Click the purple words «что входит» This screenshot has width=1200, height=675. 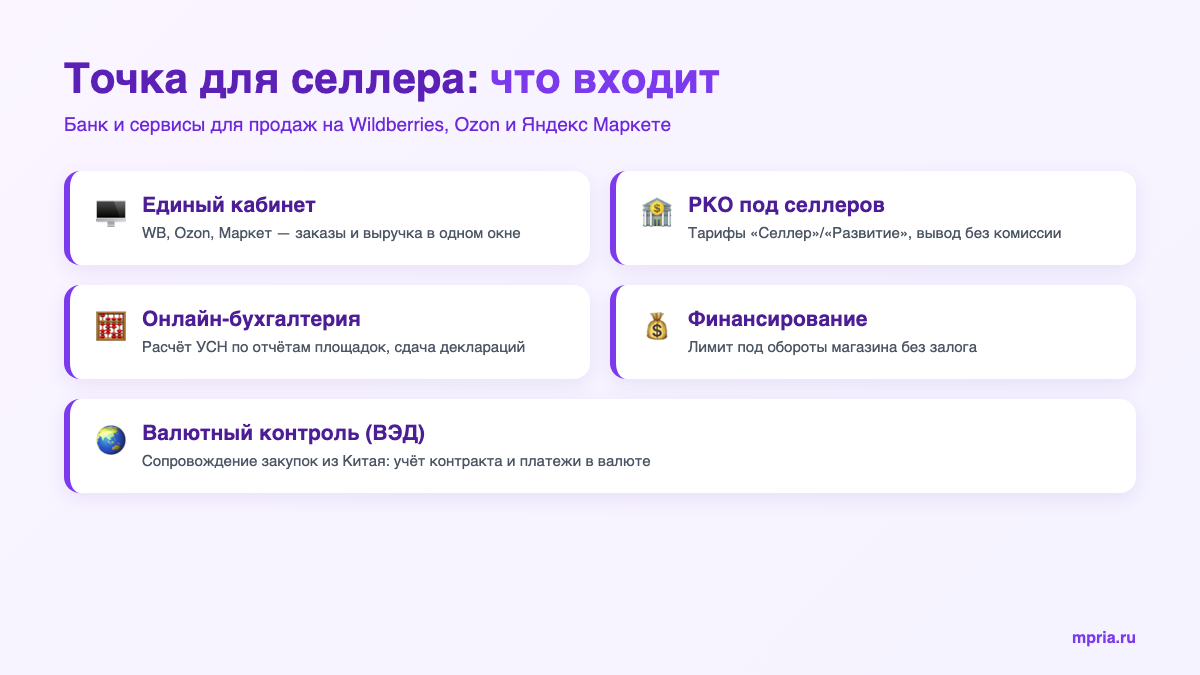click(605, 79)
